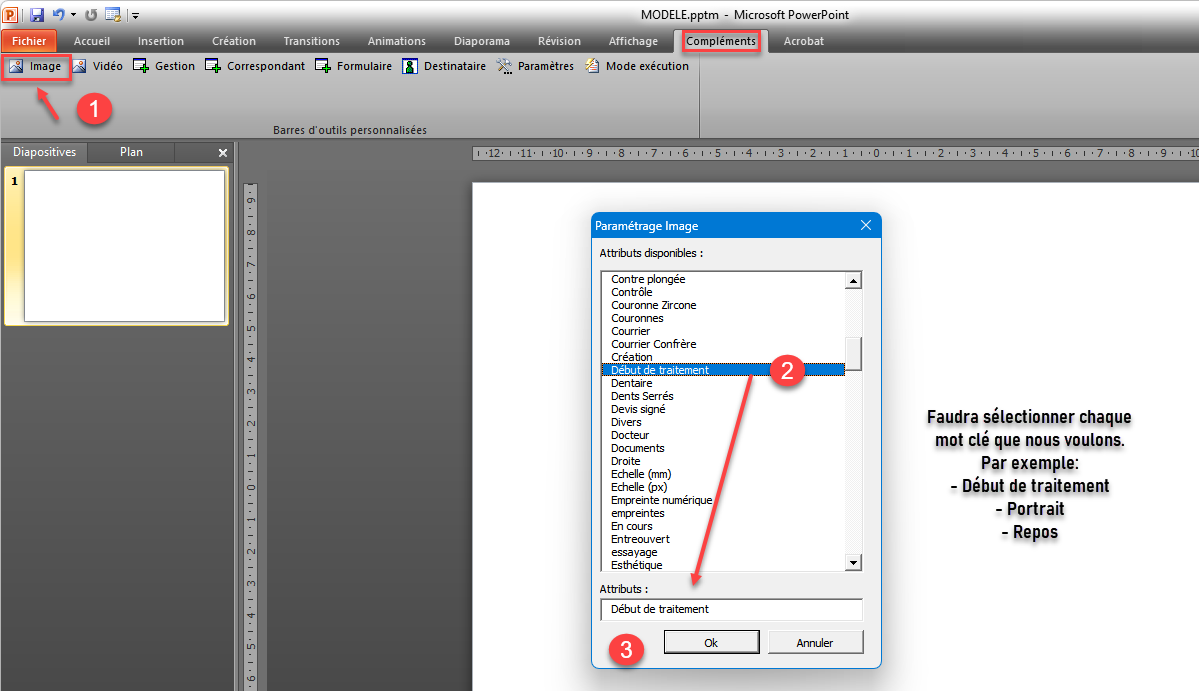Open Paramètres from the custom toolbar
Screen dimensions: 1199x691
[534, 65]
